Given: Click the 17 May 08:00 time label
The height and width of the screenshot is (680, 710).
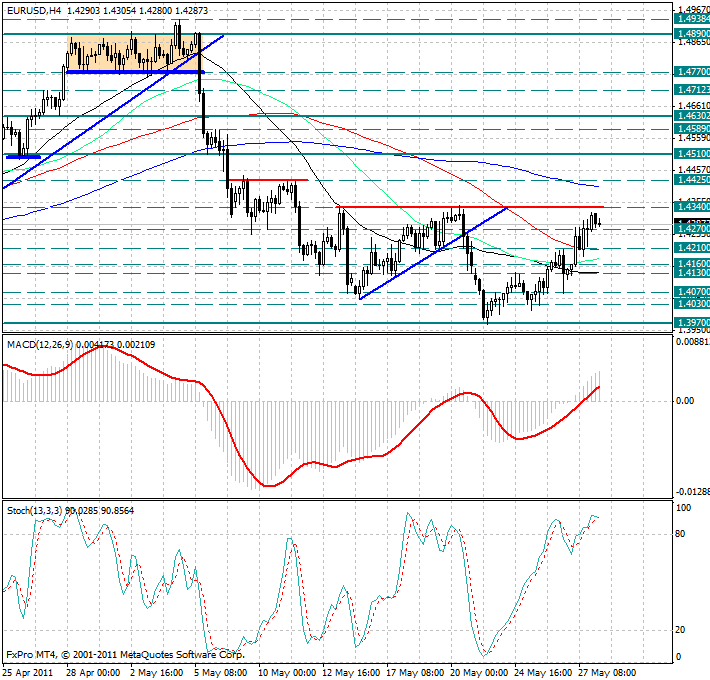Looking at the screenshot, I should coord(415,673).
